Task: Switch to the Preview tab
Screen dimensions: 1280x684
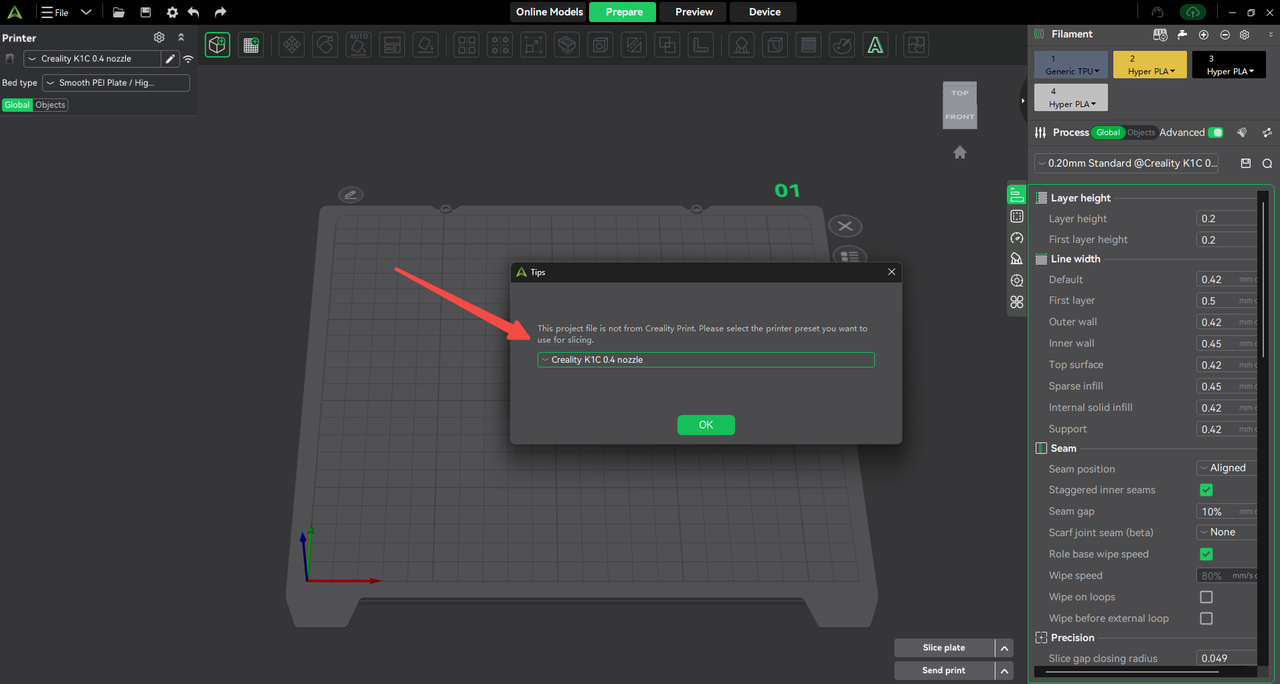Action: [x=694, y=12]
